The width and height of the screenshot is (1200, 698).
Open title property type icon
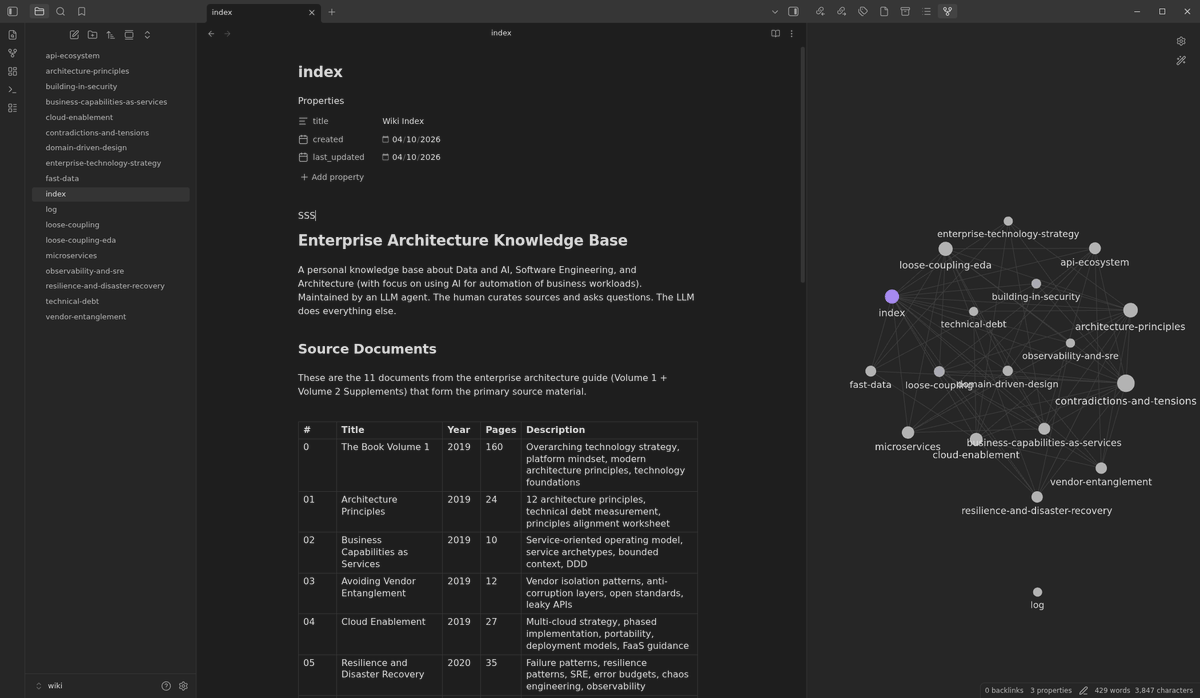pos(303,121)
